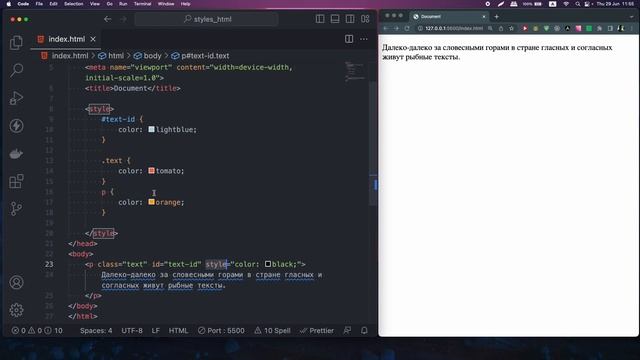Screen dimensions: 640x360
Task: Open the editor More Actions ellipsis
Action: 364,39
